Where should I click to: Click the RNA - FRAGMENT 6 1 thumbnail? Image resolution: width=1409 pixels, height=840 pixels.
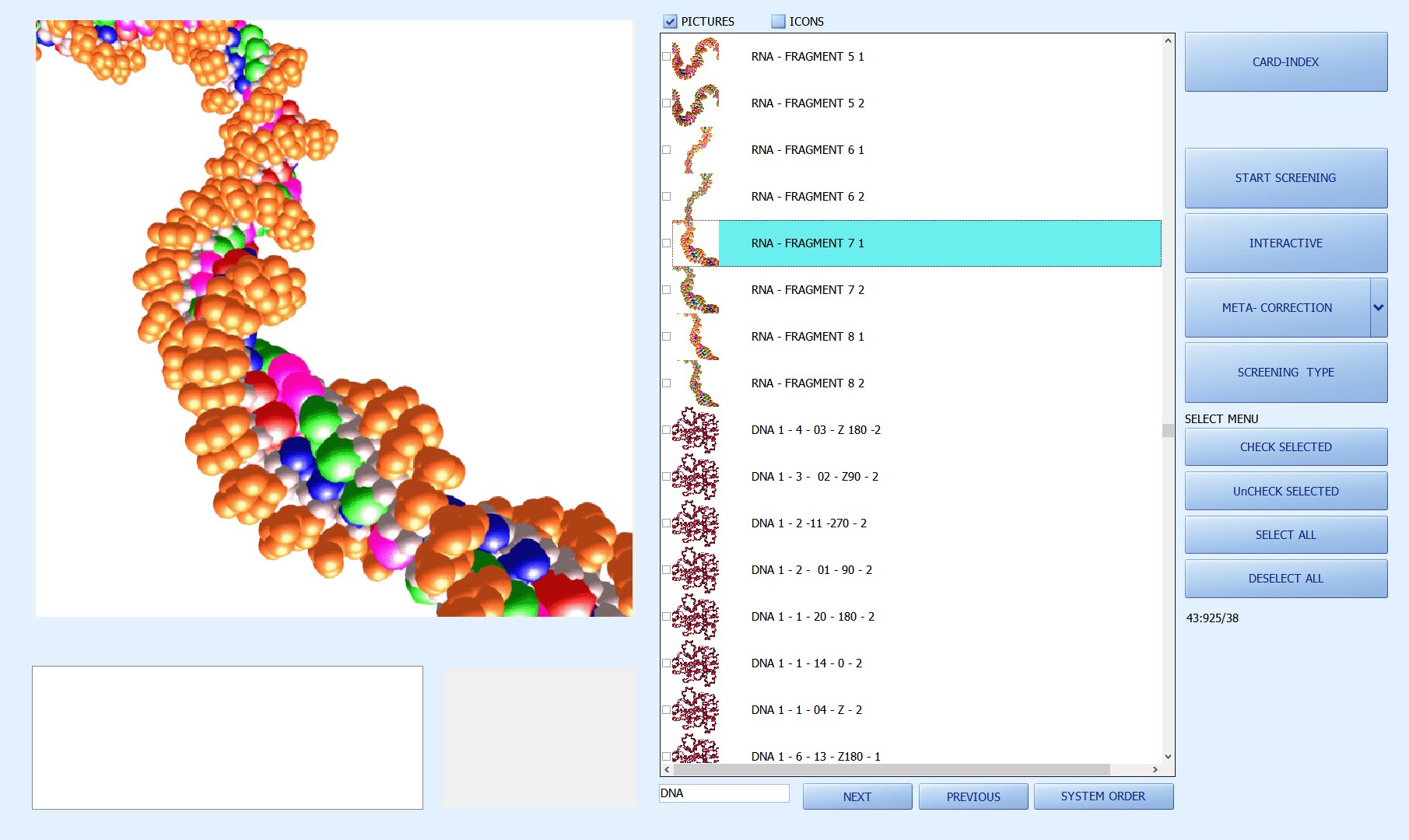point(696,150)
